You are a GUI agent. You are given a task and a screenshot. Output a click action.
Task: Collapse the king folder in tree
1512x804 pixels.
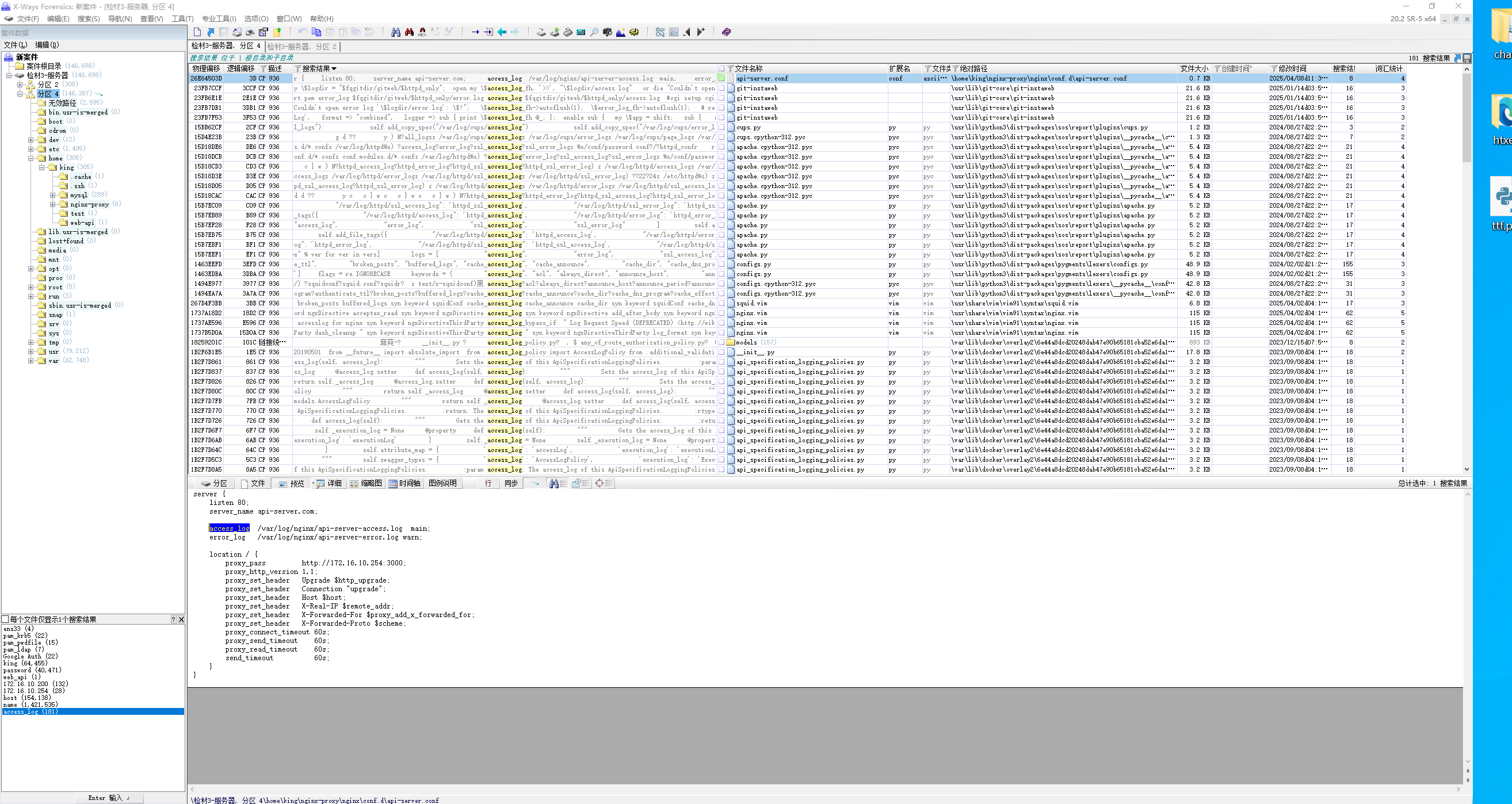(42, 167)
